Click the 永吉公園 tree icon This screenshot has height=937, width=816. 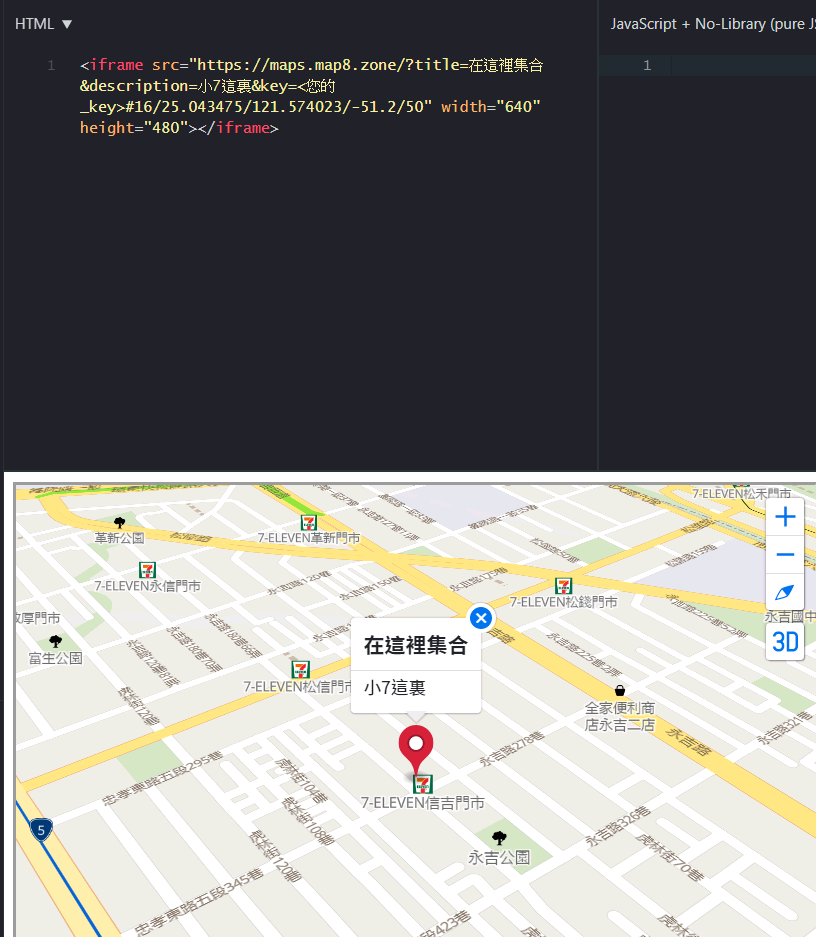point(499,838)
